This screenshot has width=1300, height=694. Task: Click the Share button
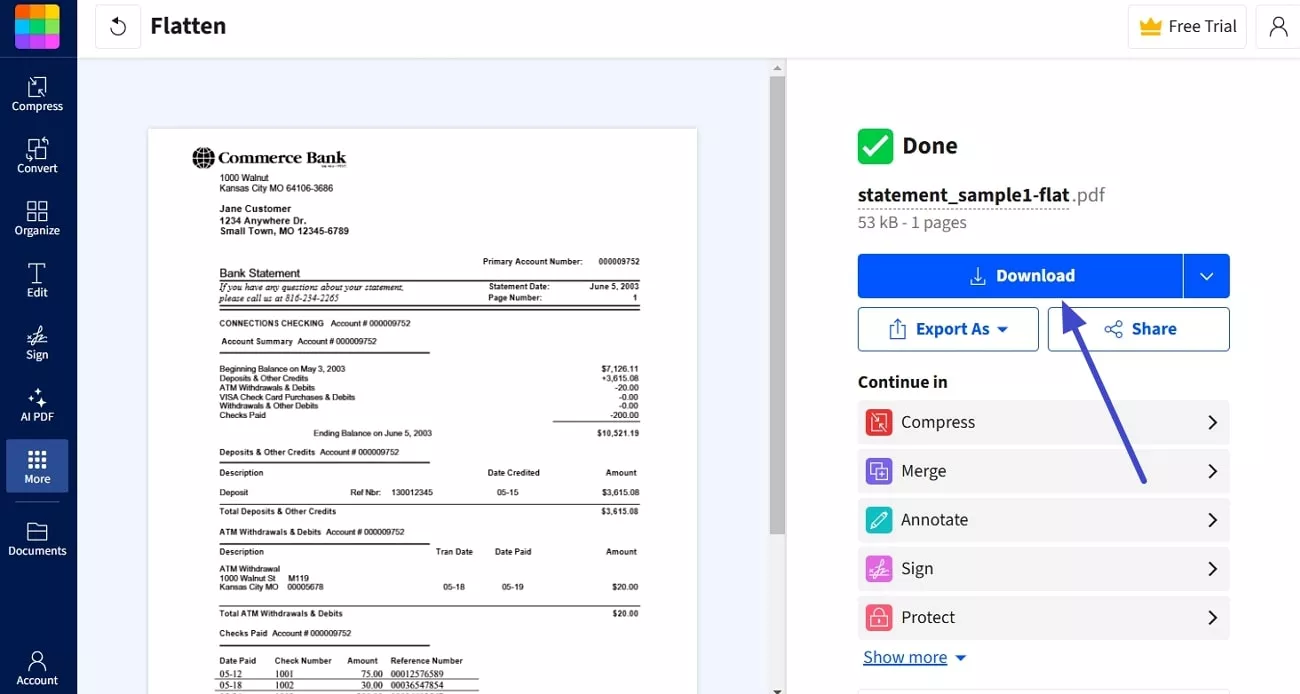click(x=1138, y=329)
